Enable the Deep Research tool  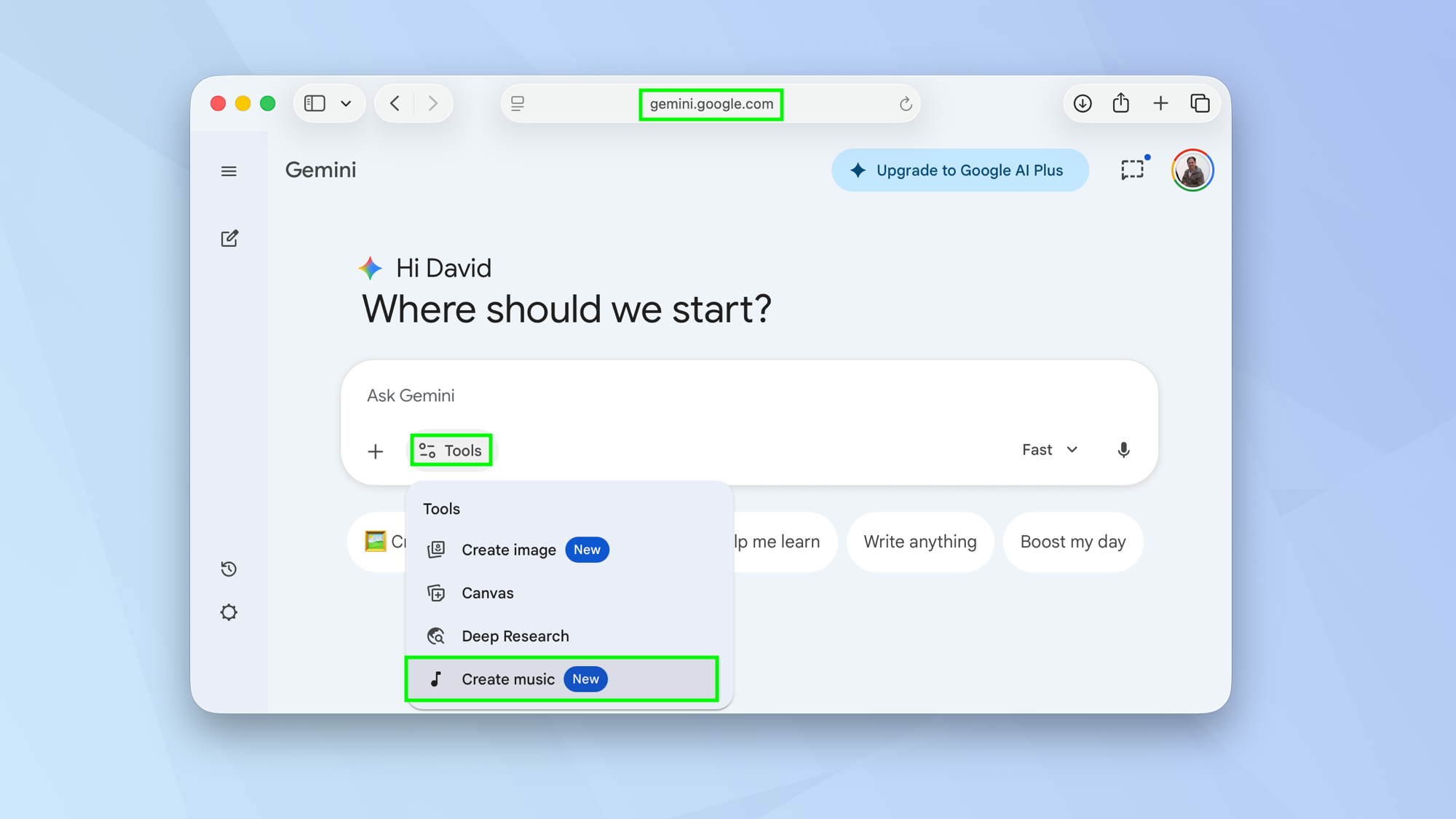[x=515, y=636]
